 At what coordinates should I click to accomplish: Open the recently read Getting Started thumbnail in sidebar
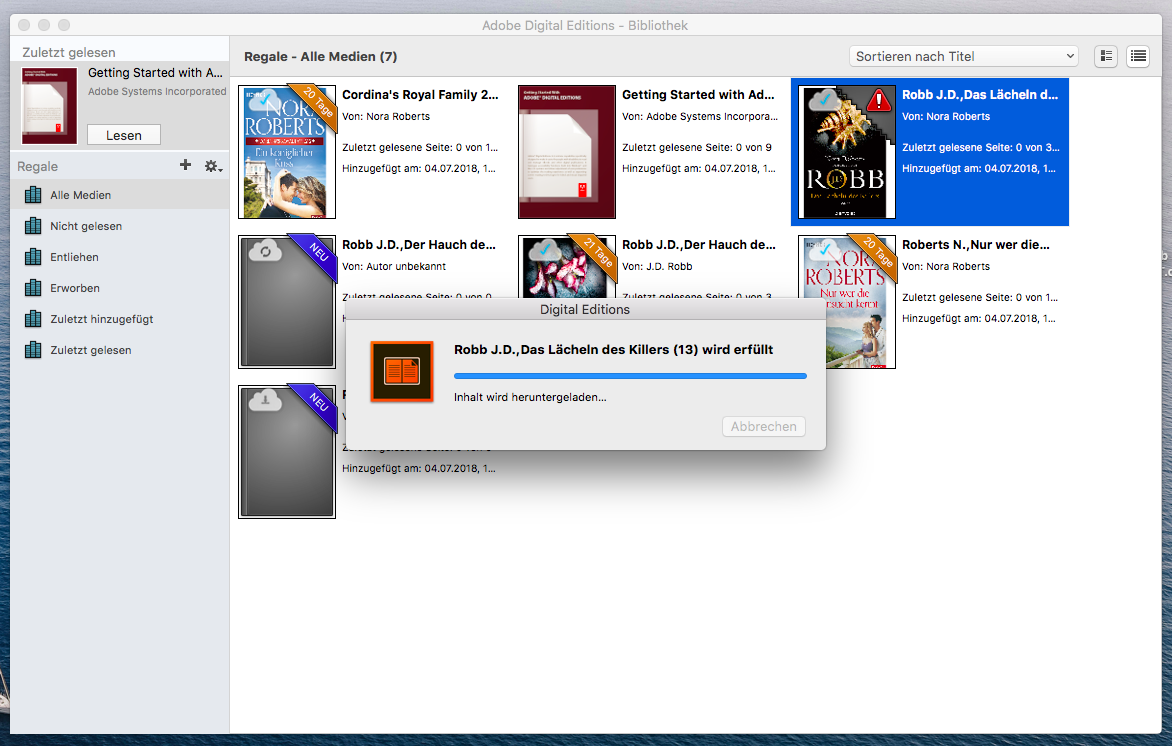[49, 105]
